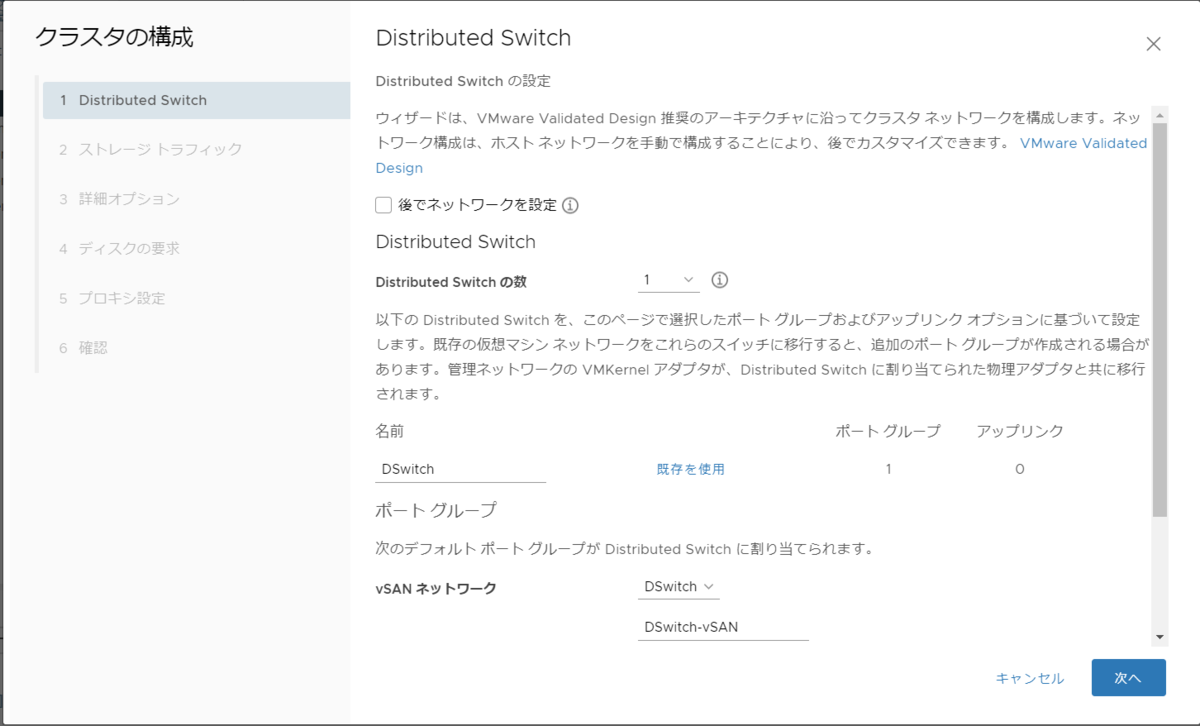Viewport: 1200px width, 726px height.
Task: Open Distributed Switch の数 dropdown
Action: click(x=669, y=280)
